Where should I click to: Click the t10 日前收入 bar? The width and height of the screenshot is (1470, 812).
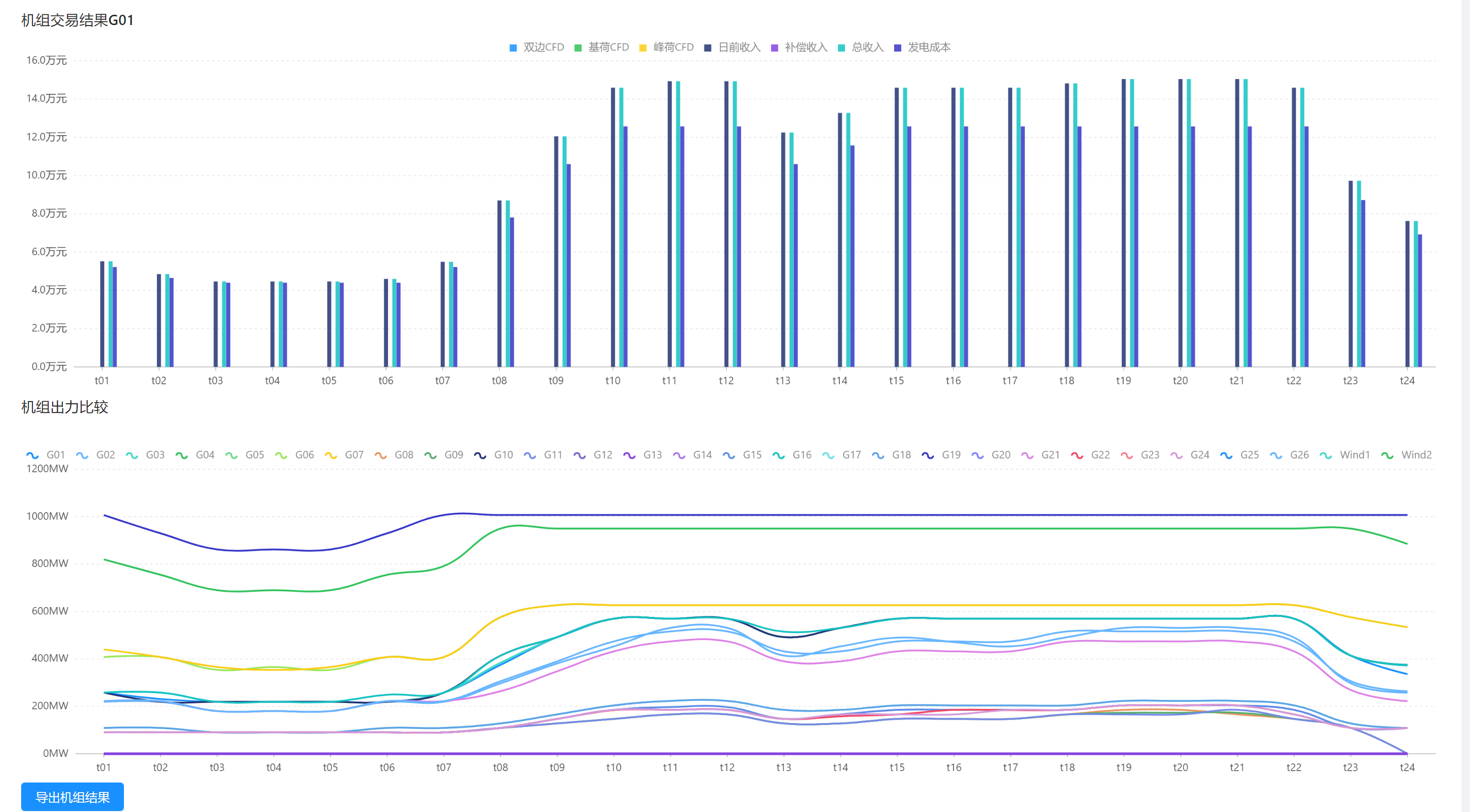pyautogui.click(x=613, y=227)
